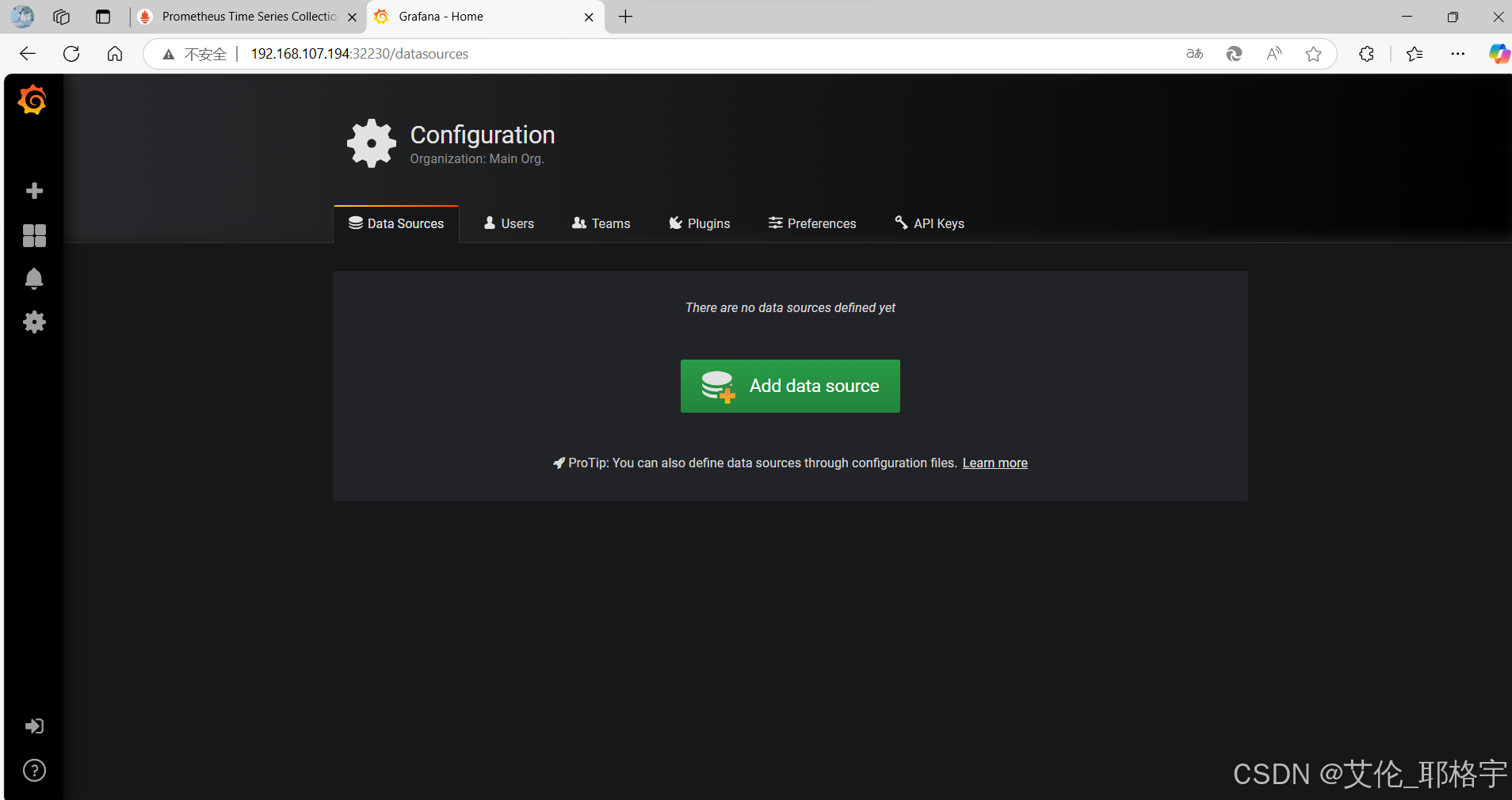Click the Add data source button
Screen dimensions: 1512x800
(790, 386)
